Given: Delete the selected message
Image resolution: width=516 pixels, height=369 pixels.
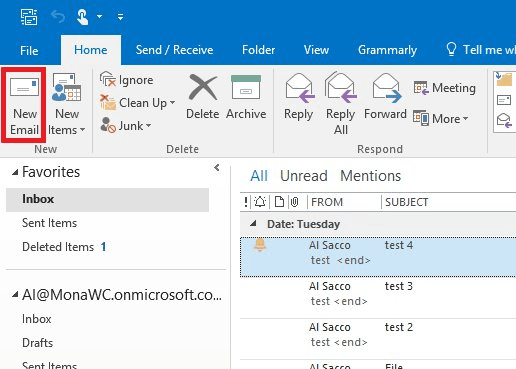Looking at the screenshot, I should [202, 97].
